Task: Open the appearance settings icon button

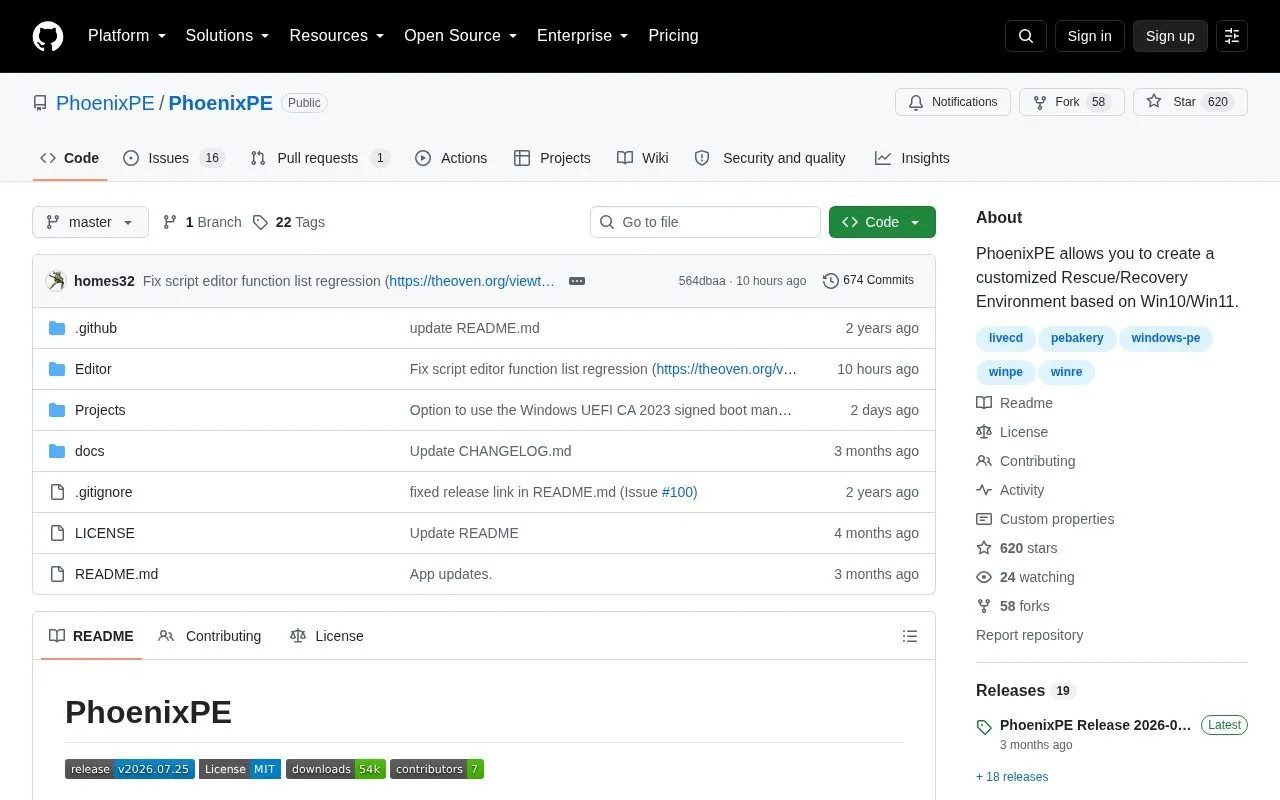Action: click(x=1232, y=36)
